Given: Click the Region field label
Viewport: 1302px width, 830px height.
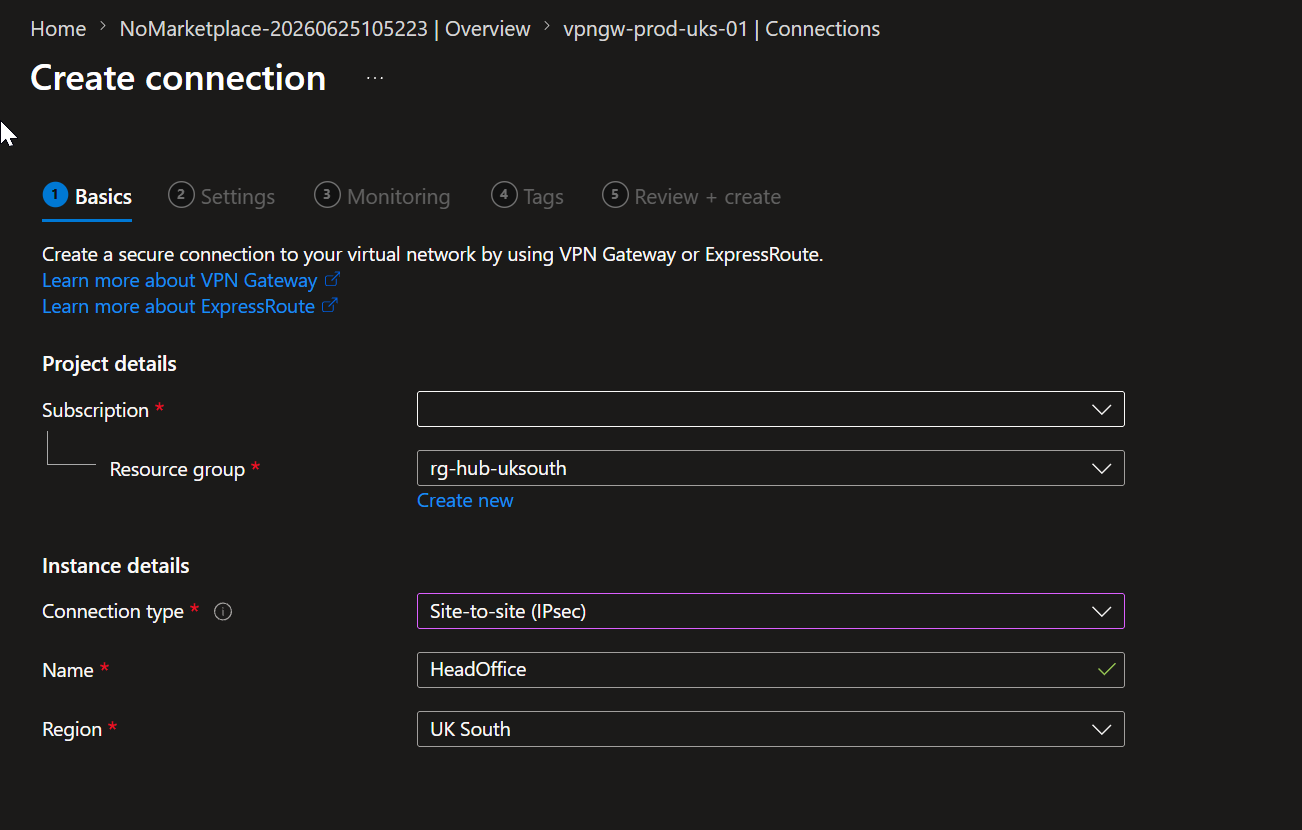Looking at the screenshot, I should [72, 729].
